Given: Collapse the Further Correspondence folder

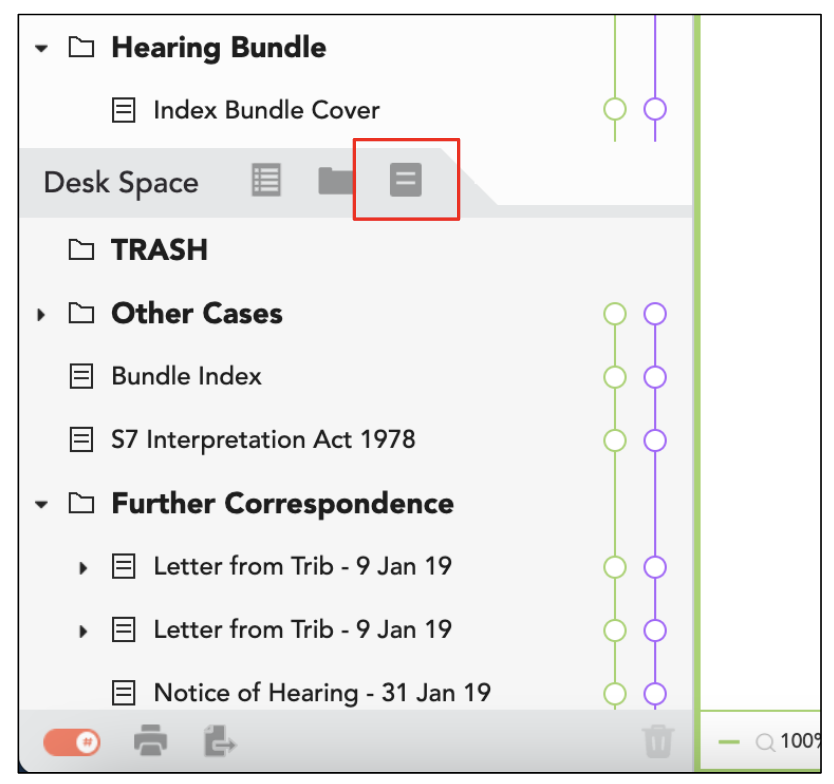Looking at the screenshot, I should (41, 504).
